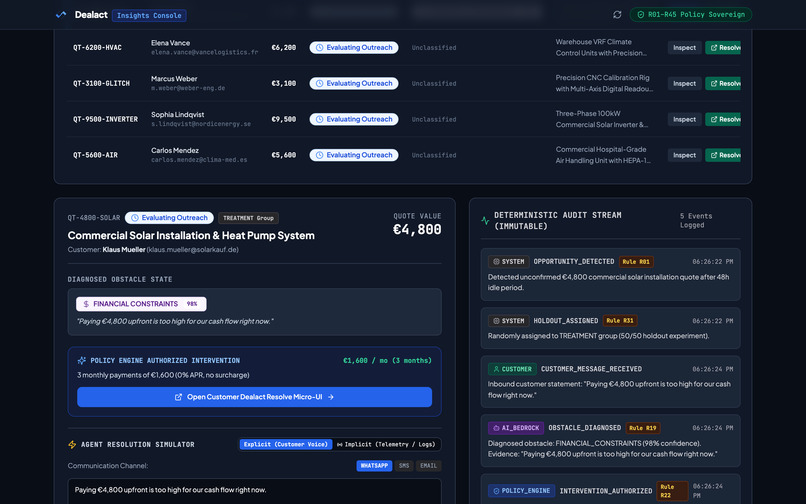Select WHATSAPP communication channel
This screenshot has width=806, height=504.
pos(374,466)
